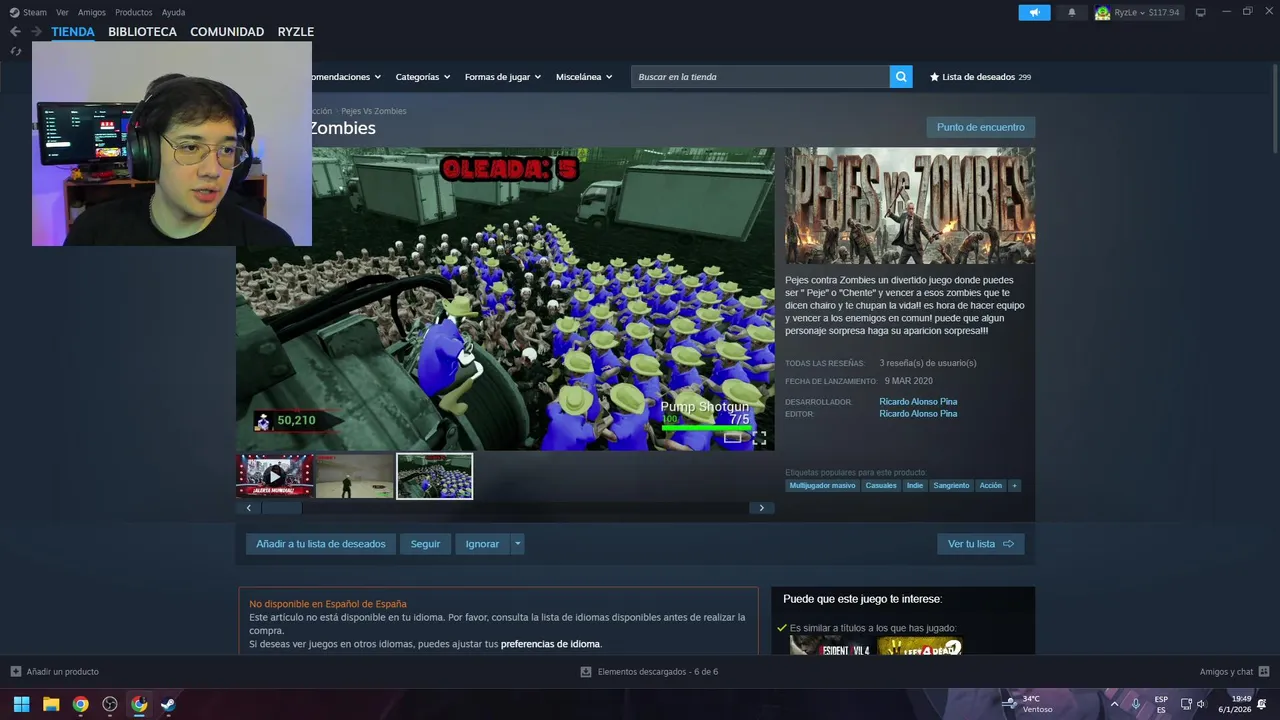Image resolution: width=1280 pixels, height=720 pixels.
Task: Click the page vertical scrollbar
Action: (1275, 108)
